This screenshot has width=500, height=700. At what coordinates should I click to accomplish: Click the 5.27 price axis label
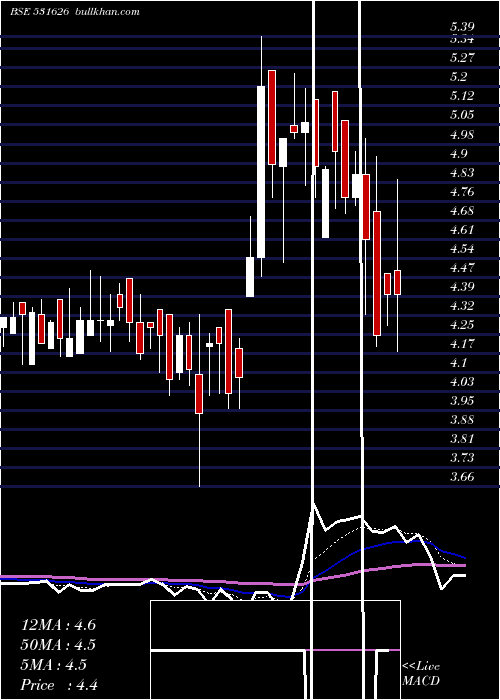coord(462,58)
